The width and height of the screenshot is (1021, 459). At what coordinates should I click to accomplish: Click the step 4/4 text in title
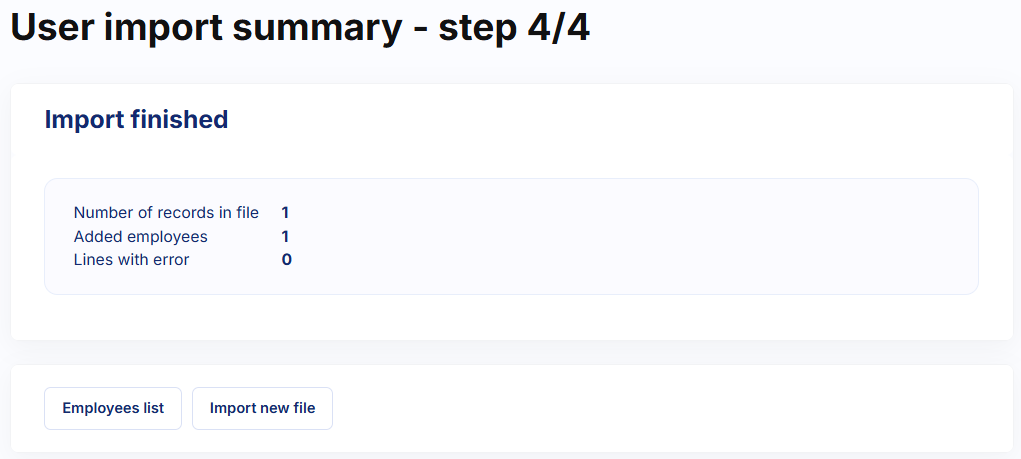pos(514,27)
